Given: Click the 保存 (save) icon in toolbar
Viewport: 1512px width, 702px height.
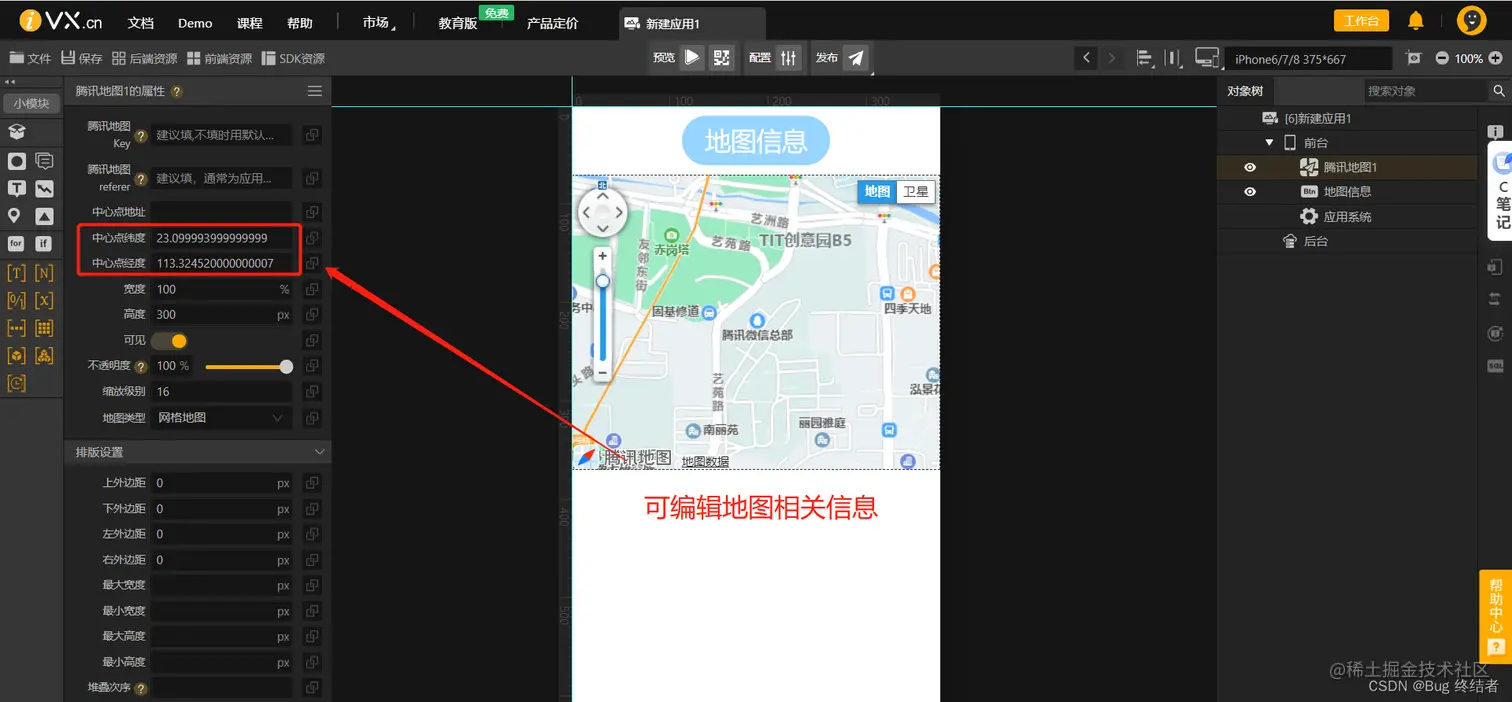Looking at the screenshot, I should coord(70,57).
